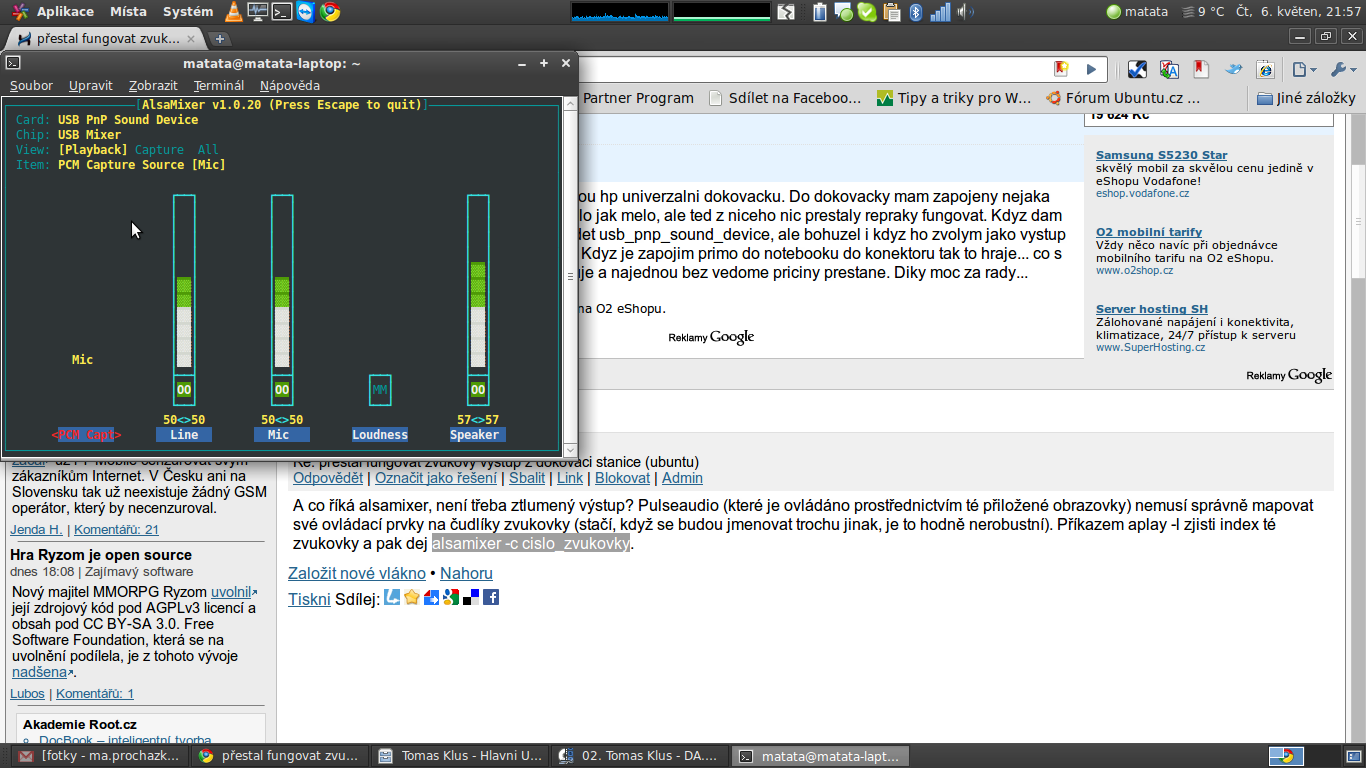Open the browser page menu dropdown
The width and height of the screenshot is (1366, 768).
pos(1304,69)
